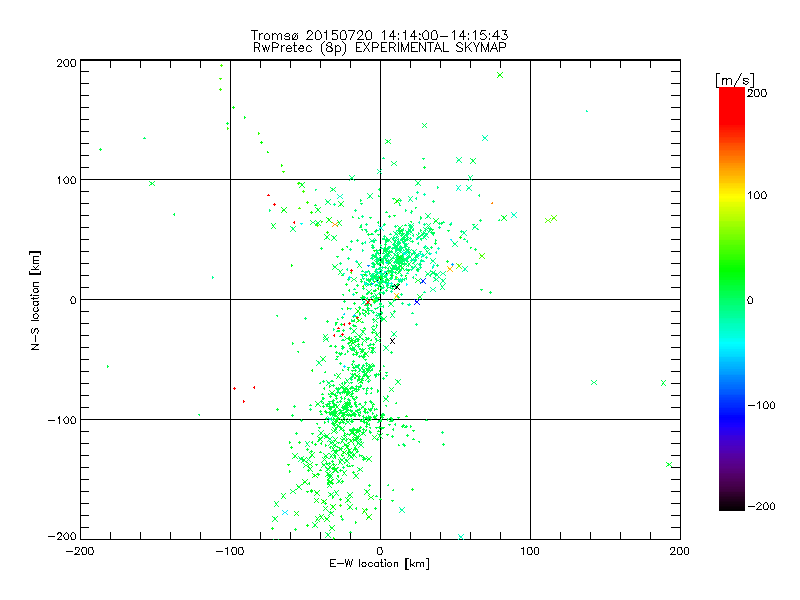Click the y-axis tick label '200'
This screenshot has width=800, height=600.
66,63
